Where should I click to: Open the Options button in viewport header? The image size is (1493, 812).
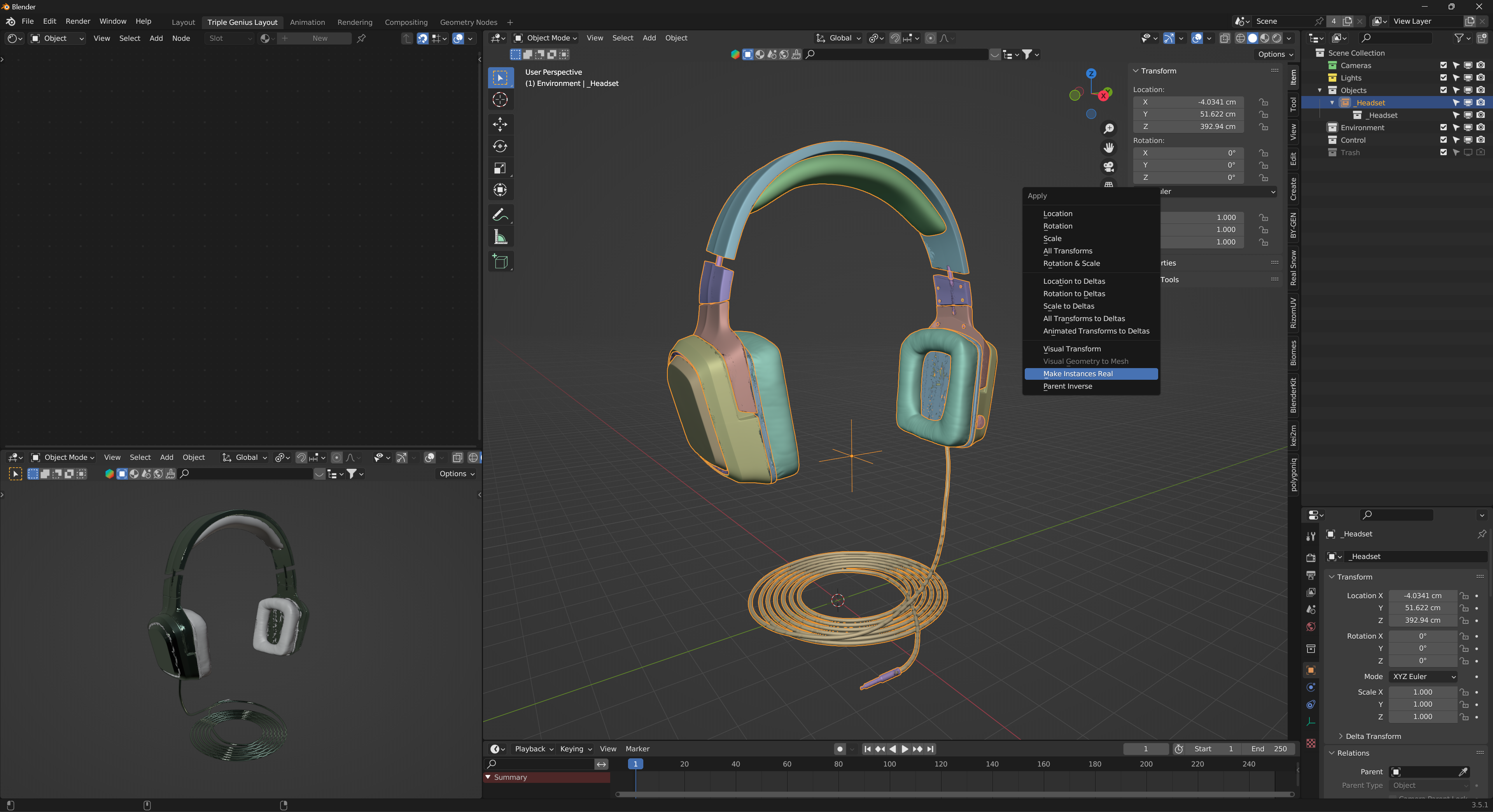pos(1274,54)
